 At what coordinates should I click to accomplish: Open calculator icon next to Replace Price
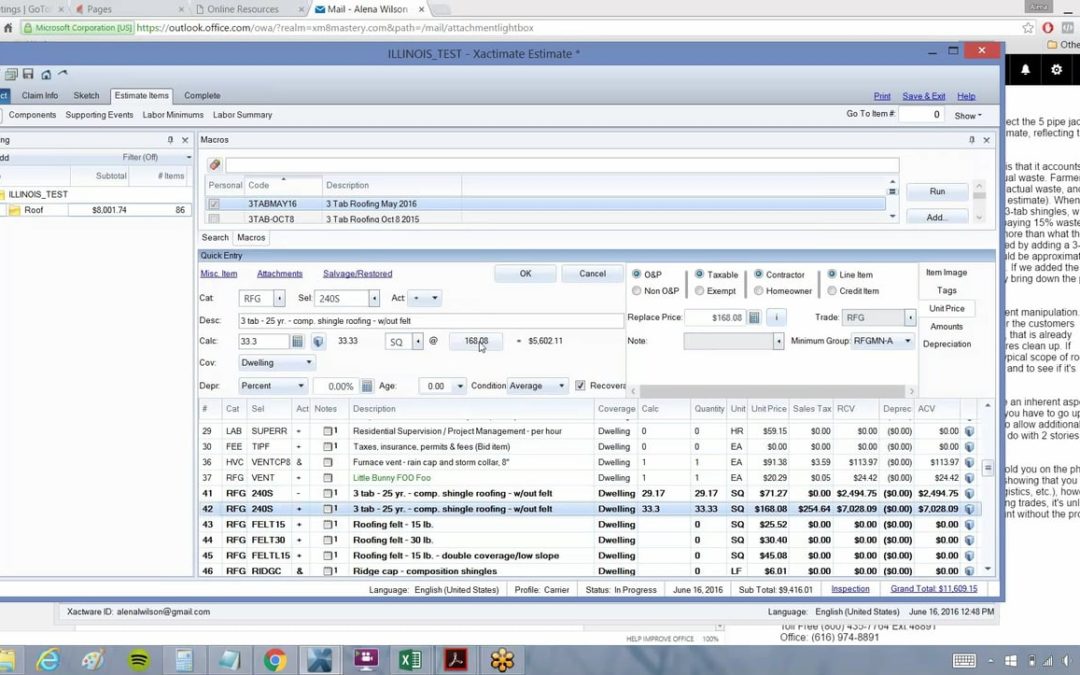(x=754, y=318)
